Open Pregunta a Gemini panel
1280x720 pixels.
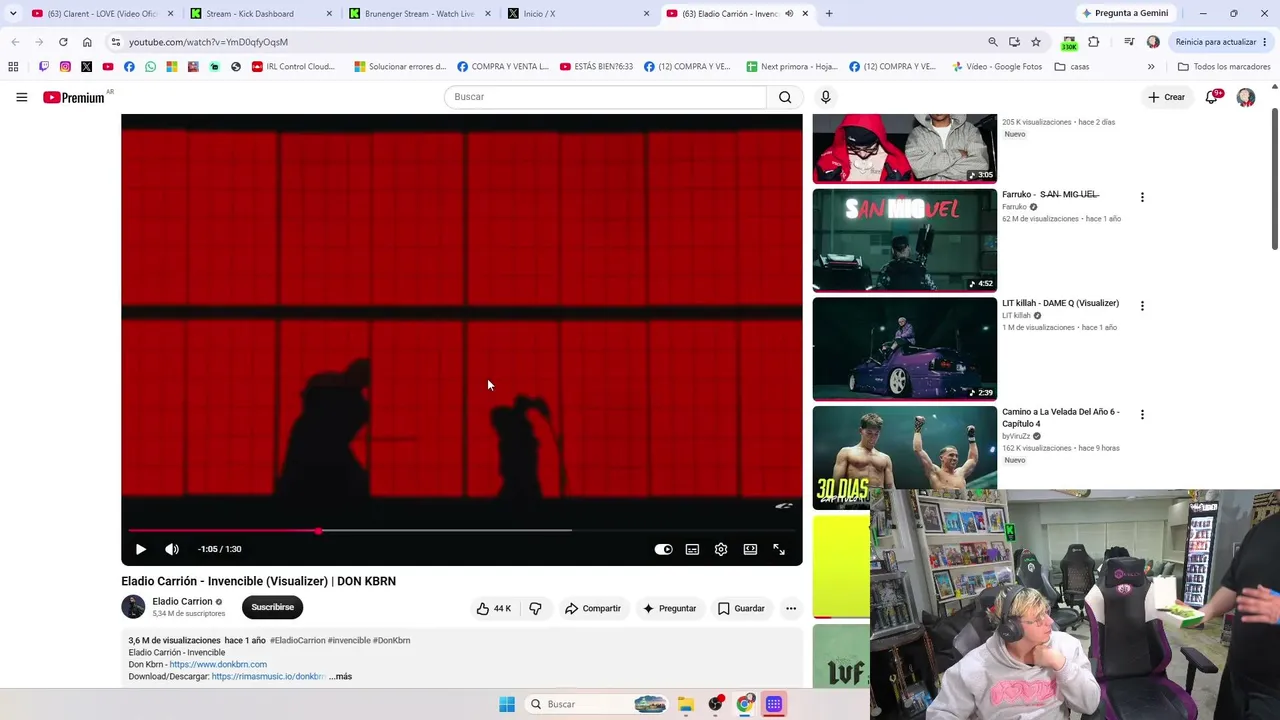pyautogui.click(x=1125, y=14)
